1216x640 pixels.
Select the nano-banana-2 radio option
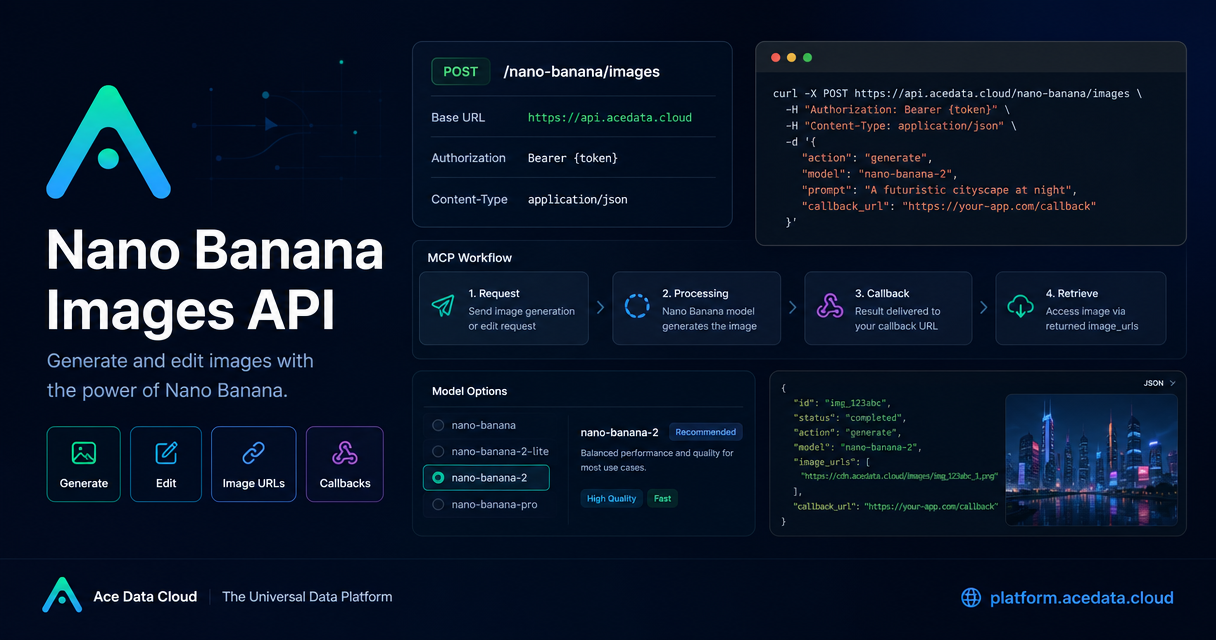click(x=438, y=478)
